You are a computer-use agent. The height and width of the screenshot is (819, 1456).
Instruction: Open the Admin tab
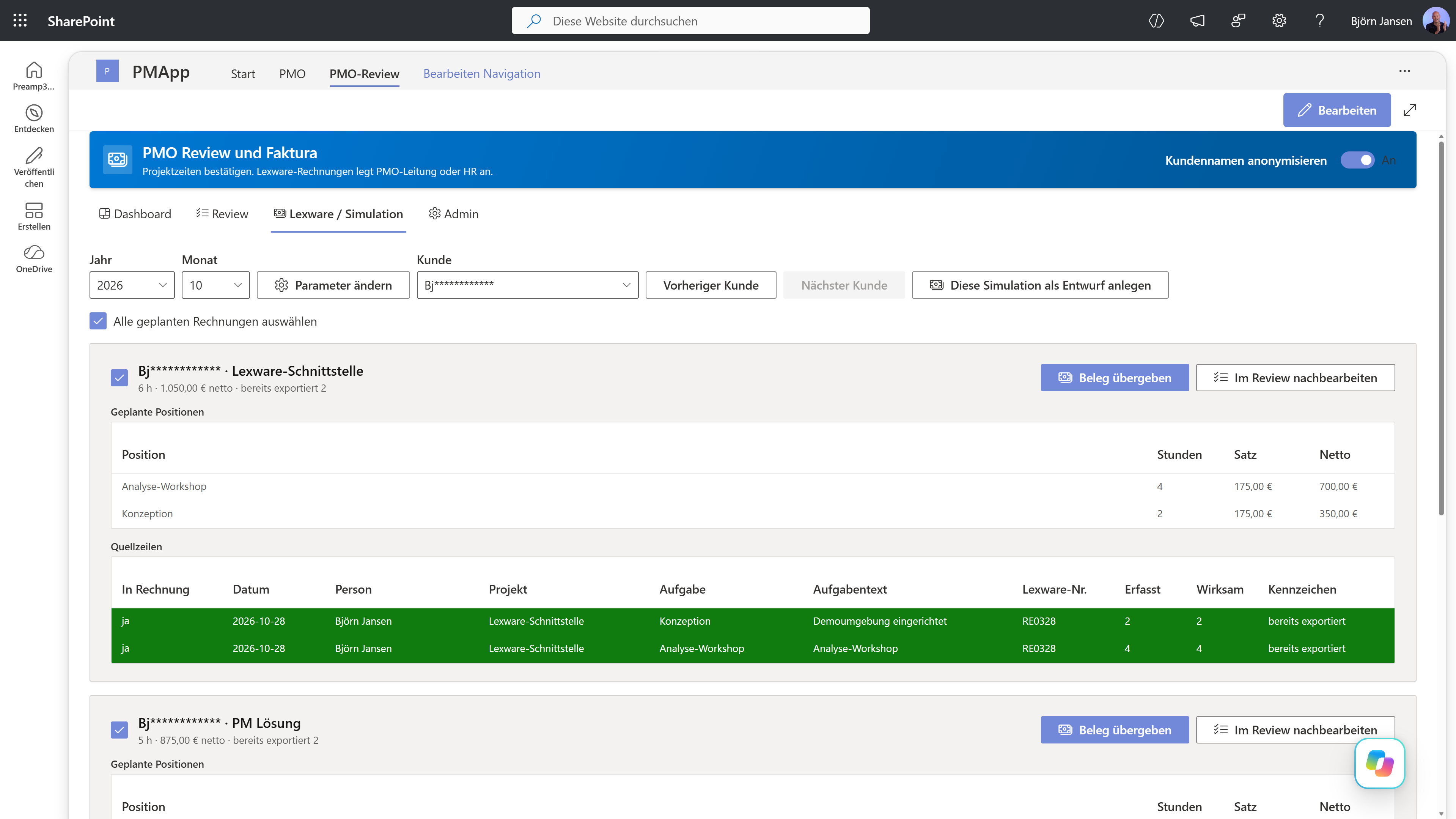tap(454, 214)
